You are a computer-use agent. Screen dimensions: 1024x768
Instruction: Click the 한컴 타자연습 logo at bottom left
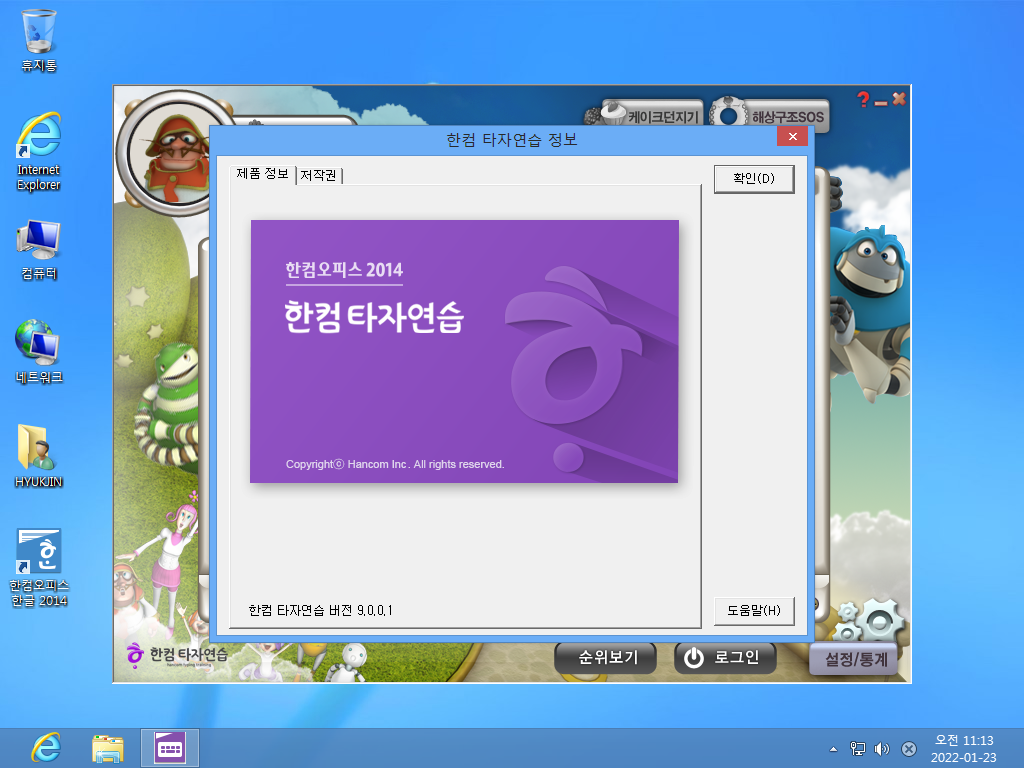click(x=177, y=654)
